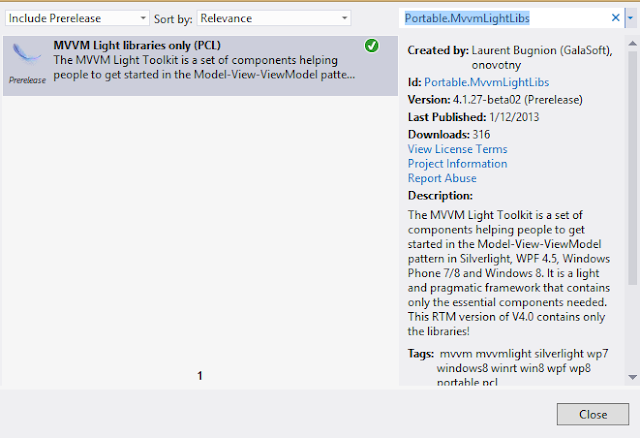Viewport: 640px width, 438px height.
Task: Select the MVVM Light libraries only (PCL) package
Action: [200, 66]
